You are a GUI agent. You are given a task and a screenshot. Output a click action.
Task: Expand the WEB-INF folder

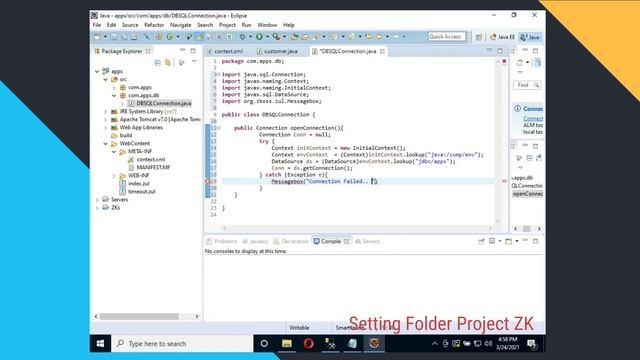point(114,176)
